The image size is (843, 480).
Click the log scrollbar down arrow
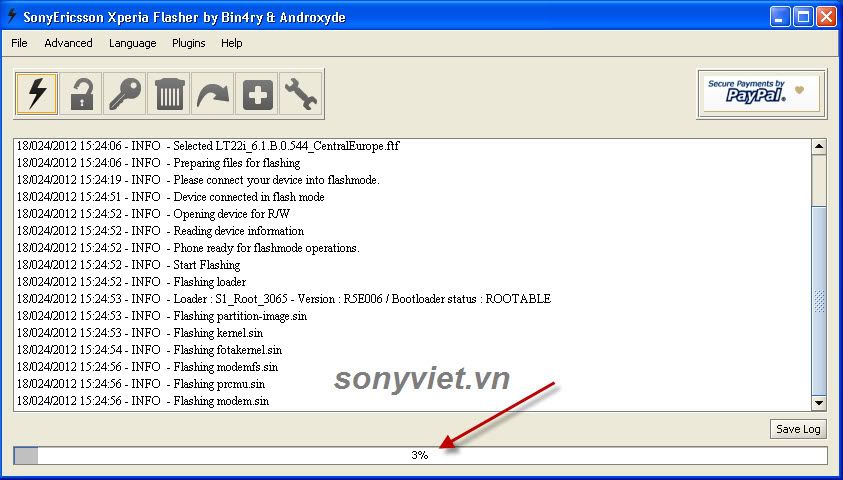pyautogui.click(x=819, y=402)
